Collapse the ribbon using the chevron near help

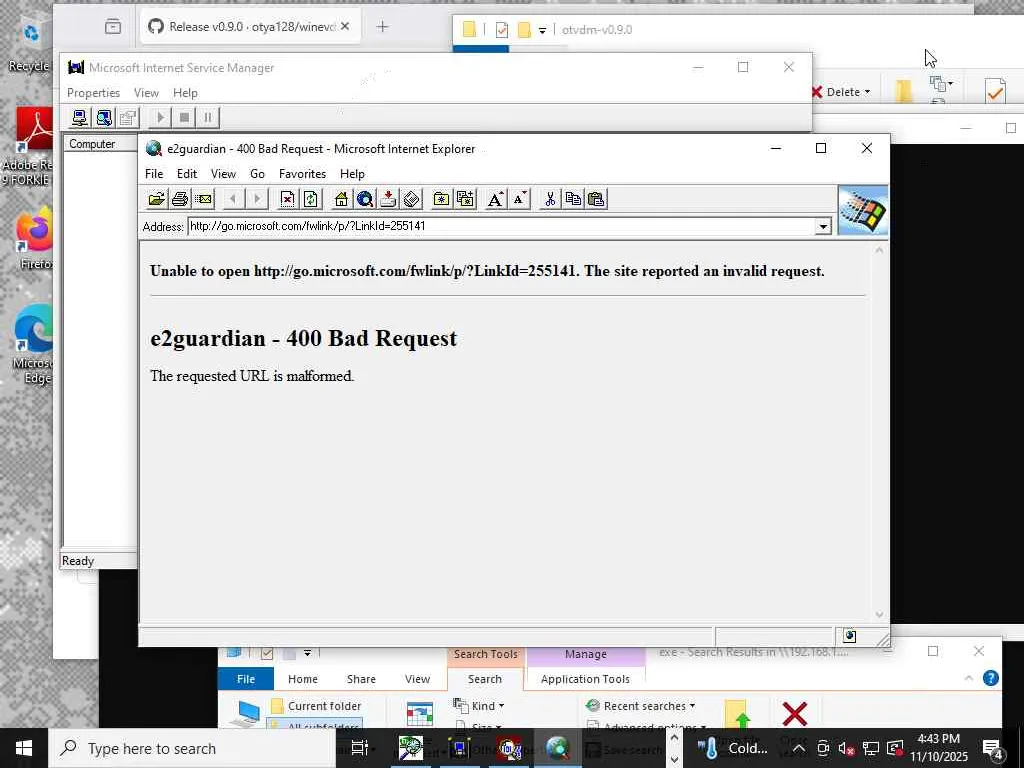coord(968,679)
